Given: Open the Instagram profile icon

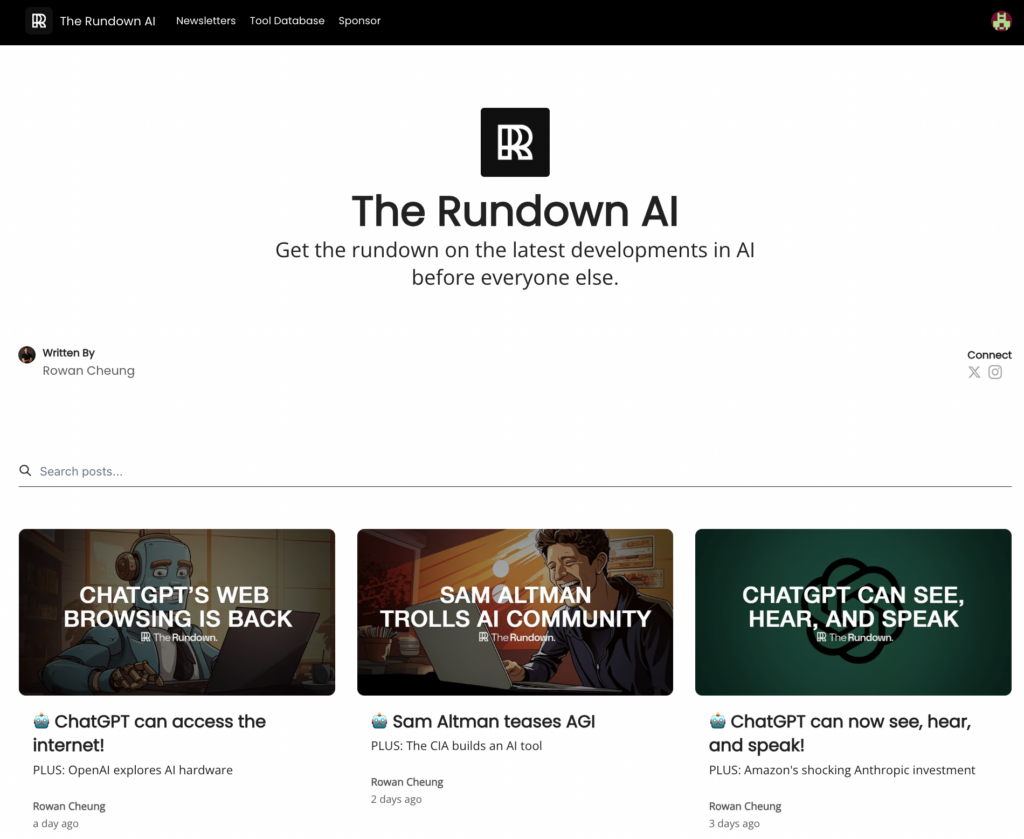Looking at the screenshot, I should 995,372.
